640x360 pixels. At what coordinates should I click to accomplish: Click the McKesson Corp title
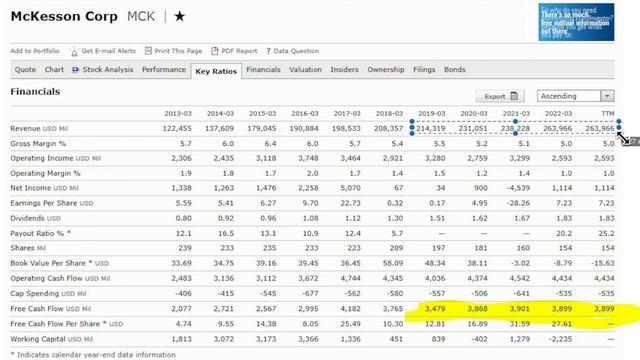[x=64, y=16]
